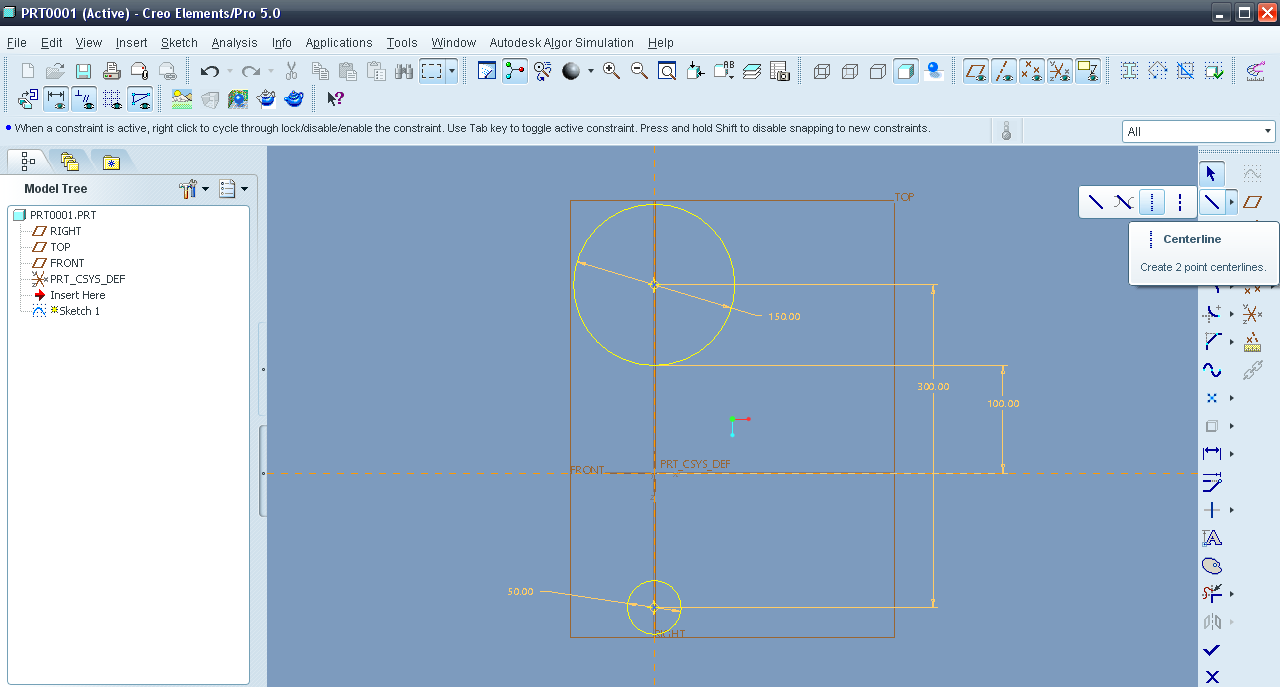1280x687 pixels.
Task: Open the Sketch menu
Action: 179,43
